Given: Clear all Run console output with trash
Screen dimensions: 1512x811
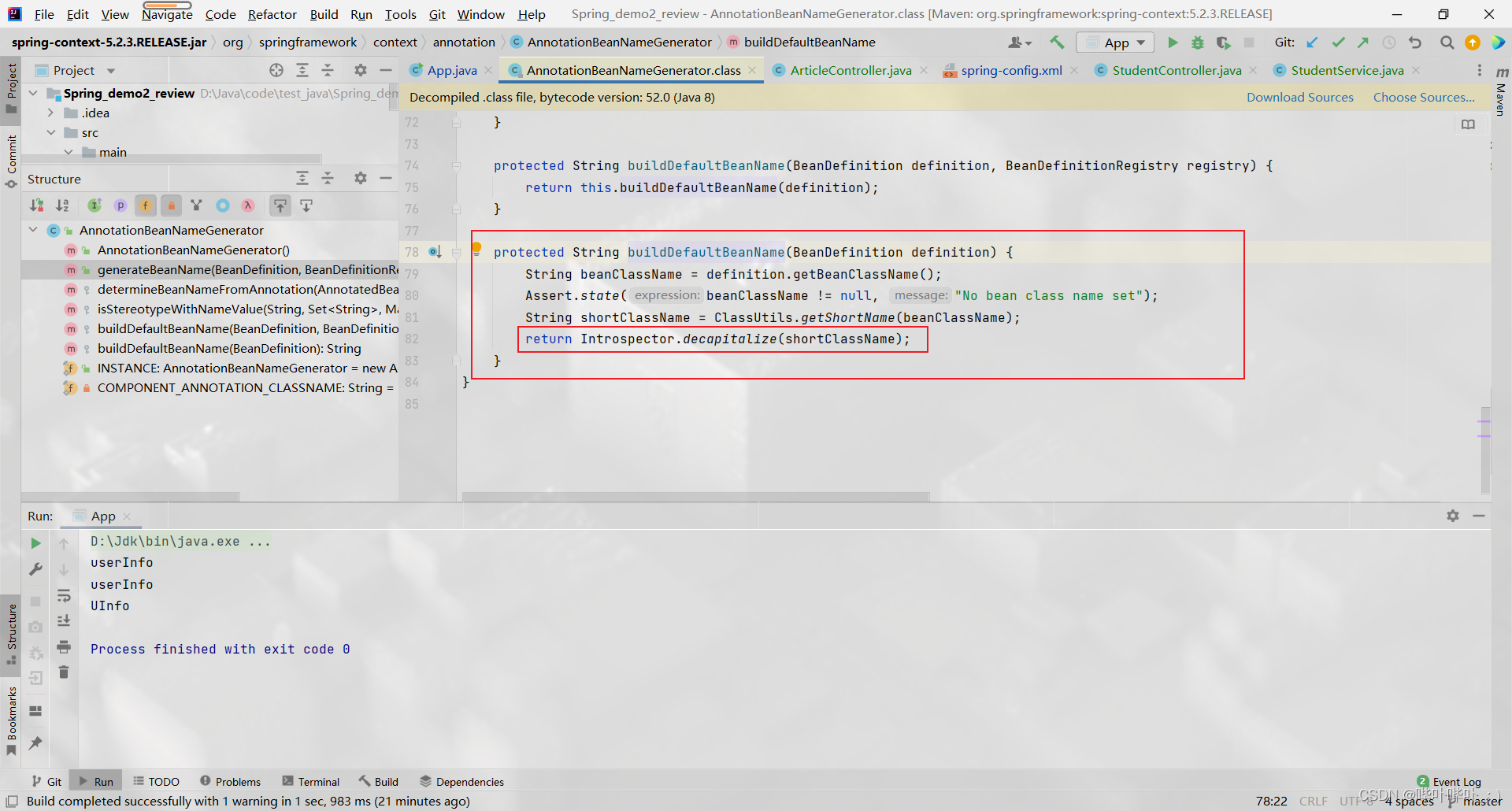Looking at the screenshot, I should [64, 672].
